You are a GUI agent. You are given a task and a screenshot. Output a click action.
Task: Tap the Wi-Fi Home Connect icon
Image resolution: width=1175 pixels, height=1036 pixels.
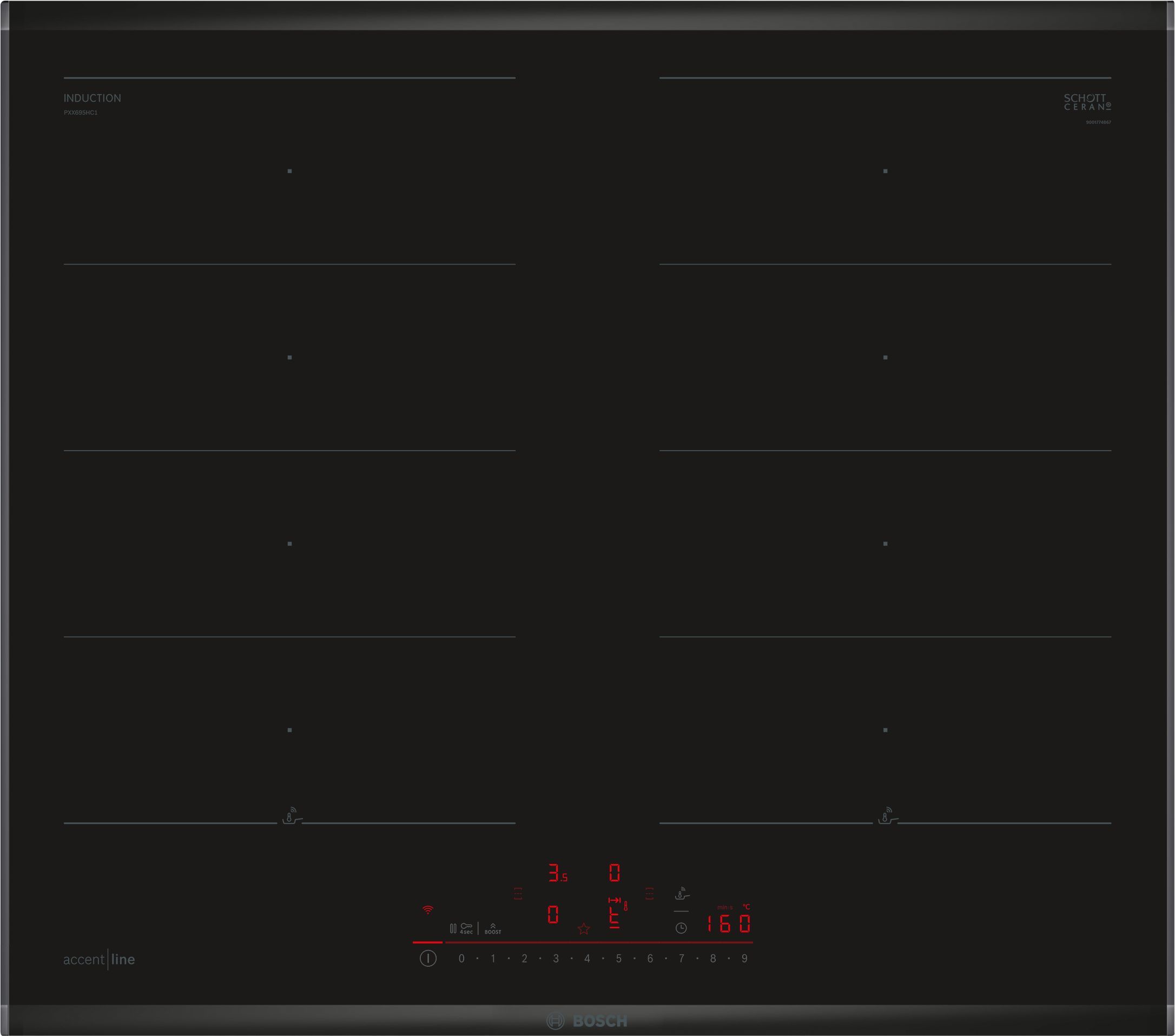point(428,910)
